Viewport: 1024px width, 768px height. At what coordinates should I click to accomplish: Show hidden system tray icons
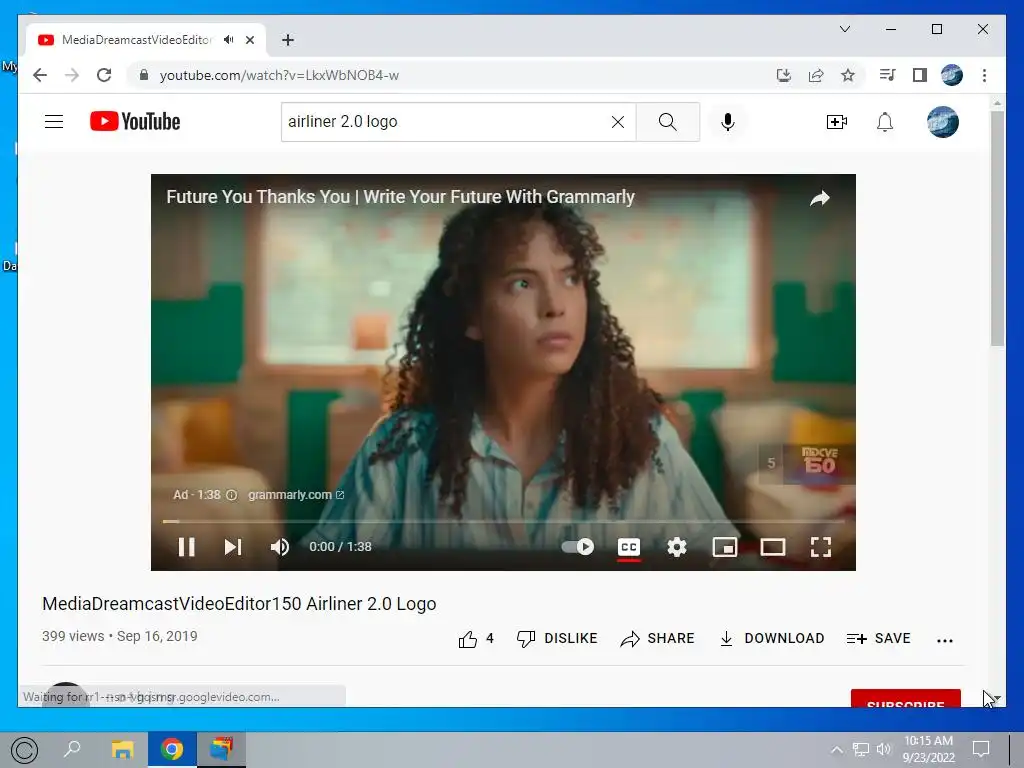tap(837, 750)
